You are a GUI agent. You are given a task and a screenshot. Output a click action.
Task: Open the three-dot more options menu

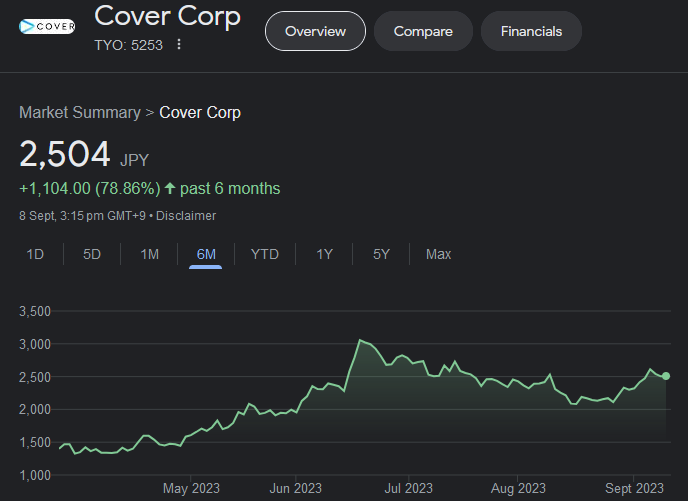(x=179, y=44)
